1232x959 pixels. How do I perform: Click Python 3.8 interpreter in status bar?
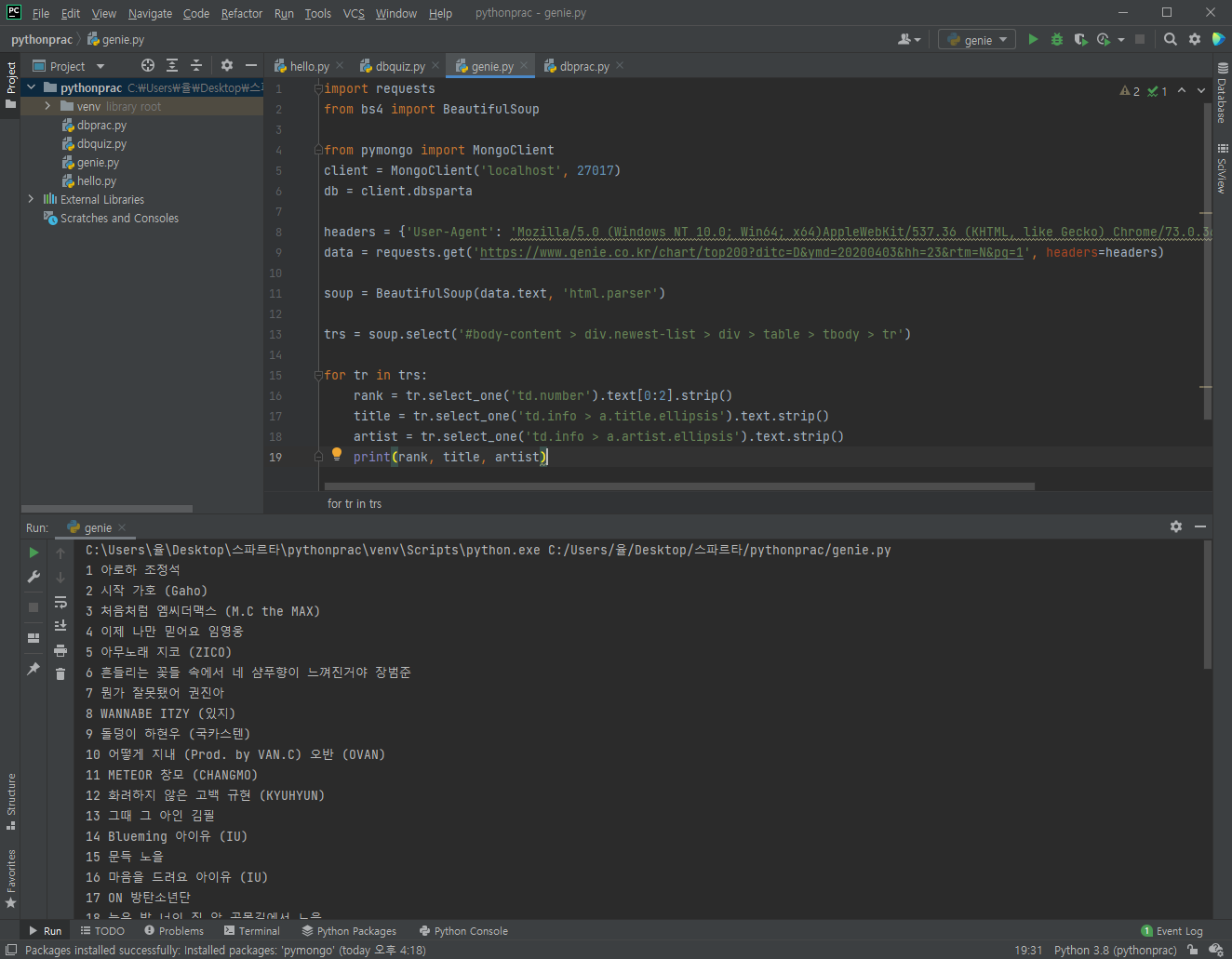pyautogui.click(x=1115, y=950)
